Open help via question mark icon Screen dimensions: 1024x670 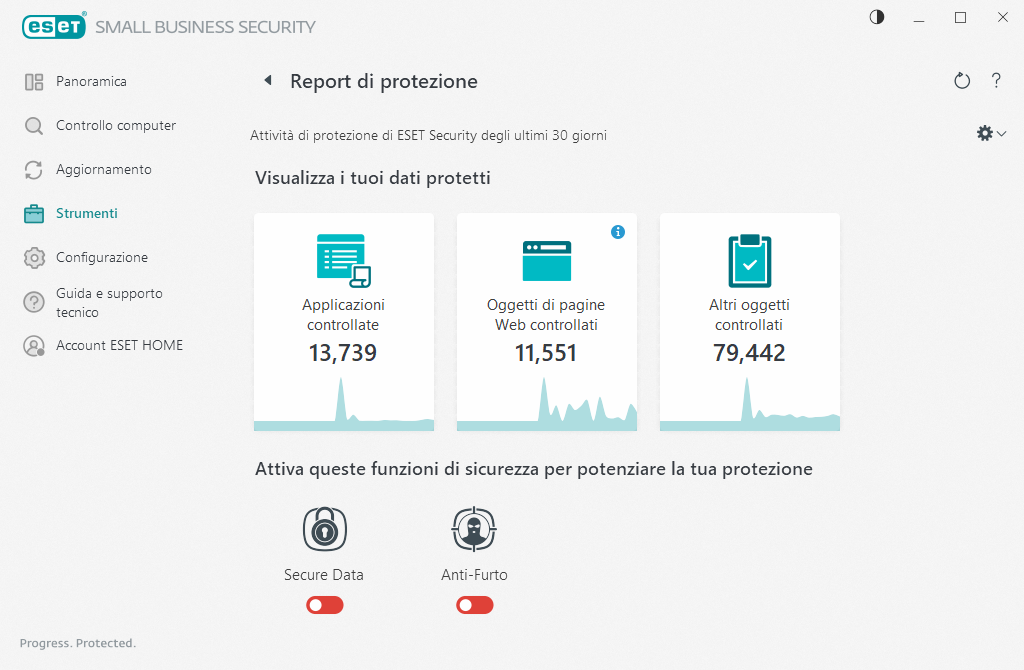(996, 81)
